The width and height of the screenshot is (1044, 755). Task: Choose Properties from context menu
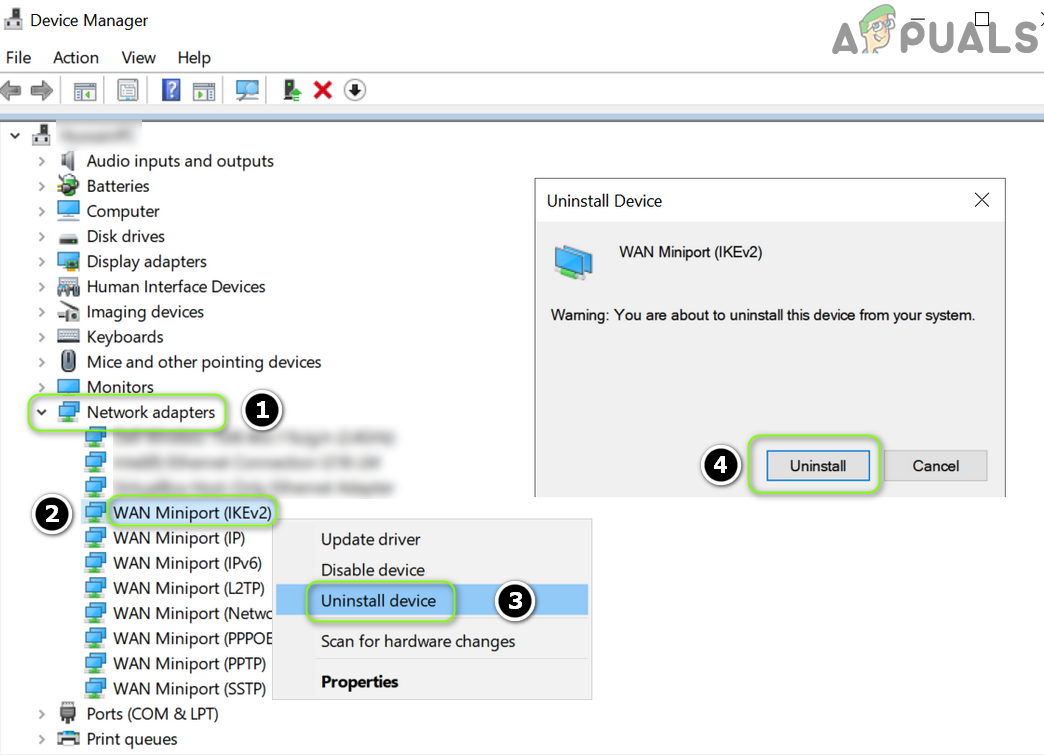tap(432, 682)
